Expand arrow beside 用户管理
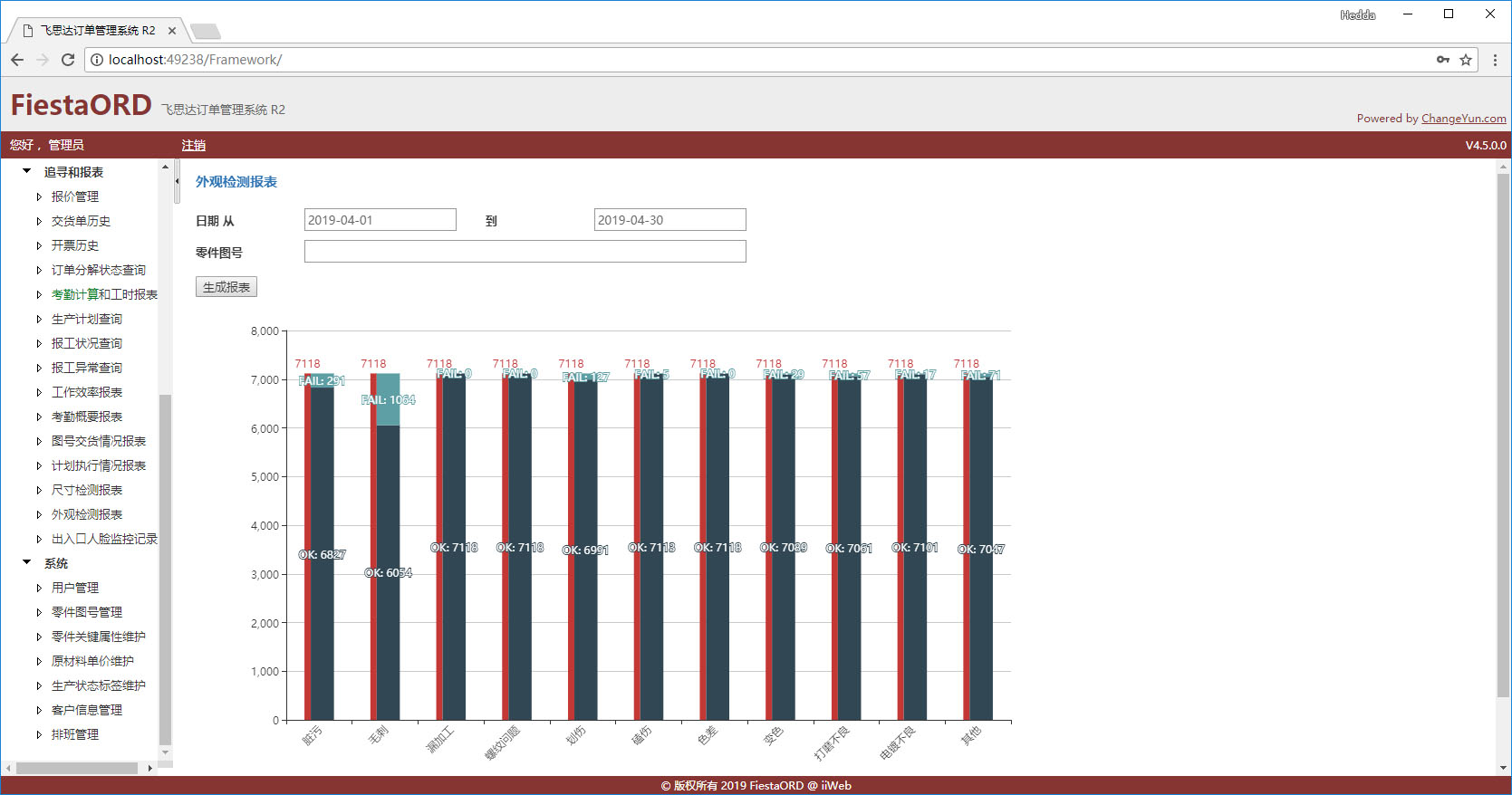This screenshot has height=795, width=1512. coord(39,588)
